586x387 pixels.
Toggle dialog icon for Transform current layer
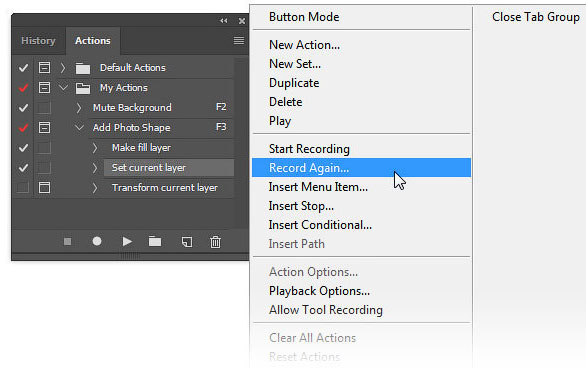[x=44, y=188]
